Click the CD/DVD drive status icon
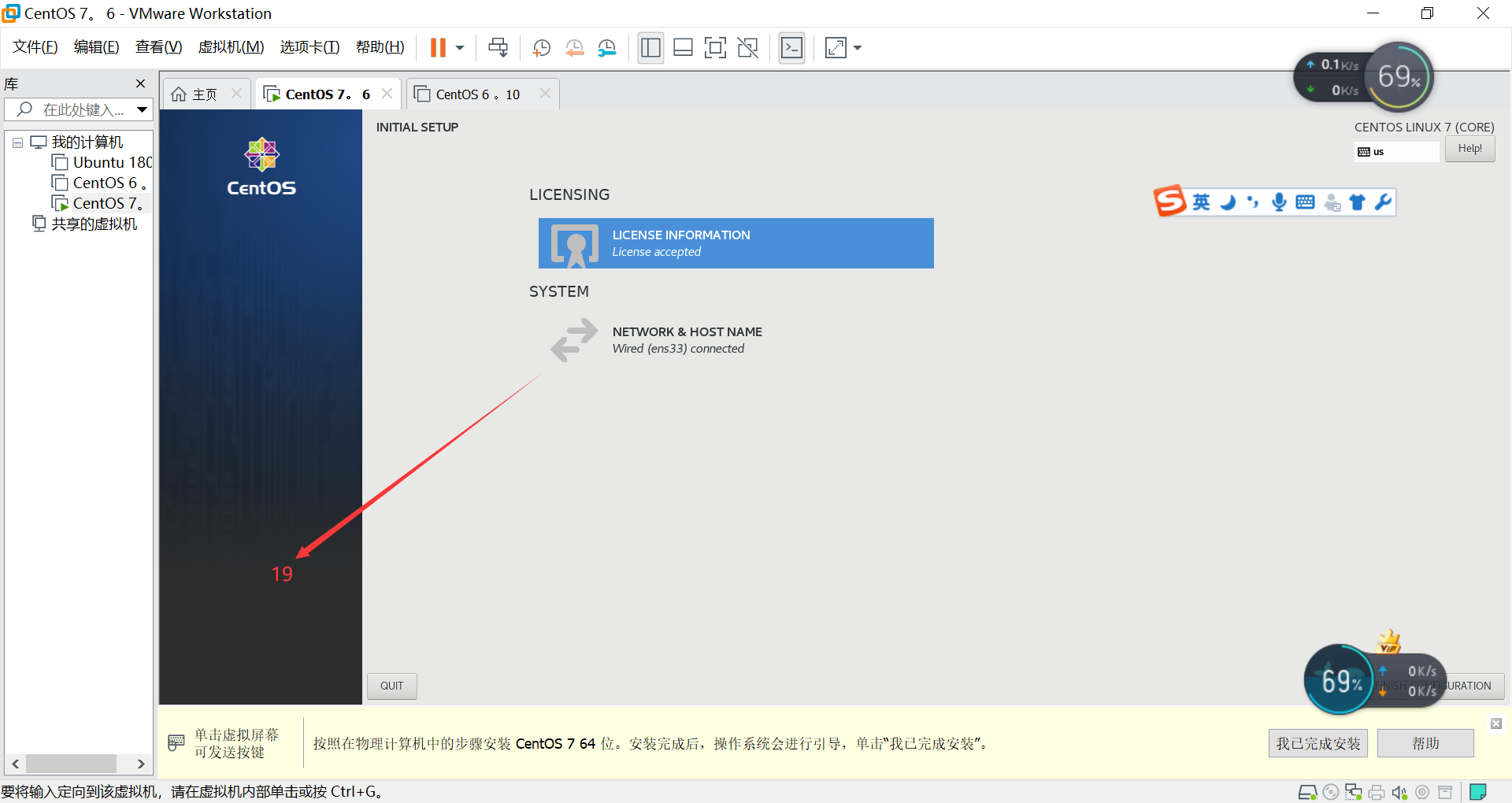The height and width of the screenshot is (803, 1512). [x=1331, y=792]
